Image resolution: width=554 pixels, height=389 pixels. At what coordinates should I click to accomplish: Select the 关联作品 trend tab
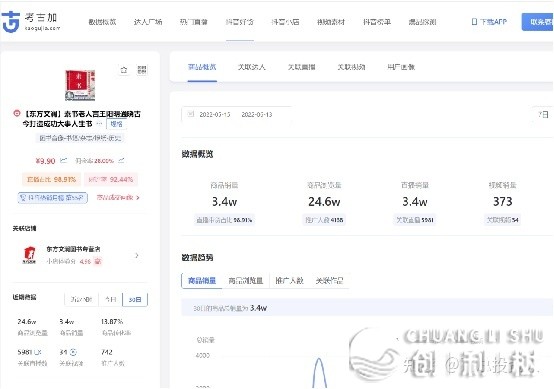click(x=329, y=281)
